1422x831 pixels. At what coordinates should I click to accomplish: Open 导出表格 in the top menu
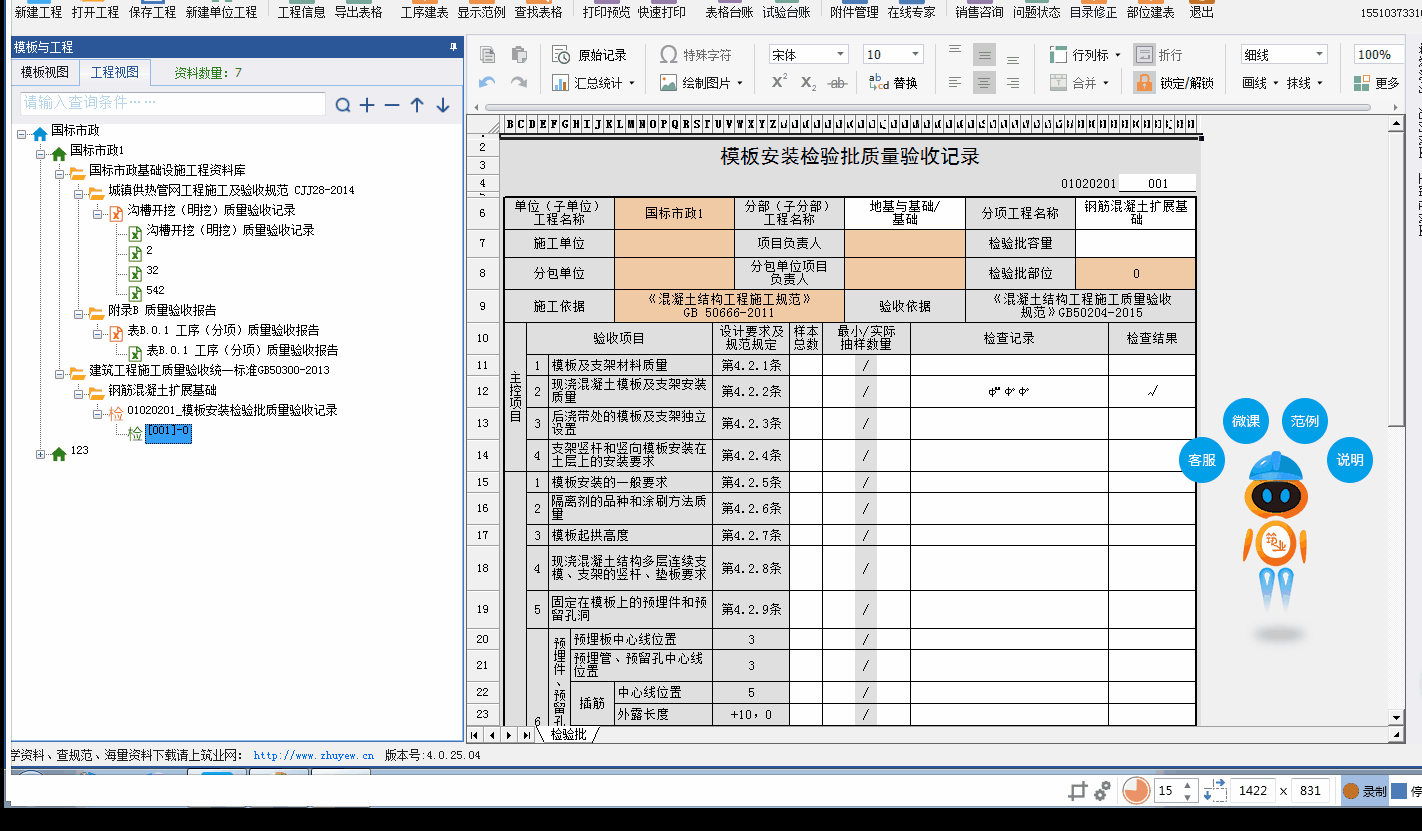(x=358, y=12)
